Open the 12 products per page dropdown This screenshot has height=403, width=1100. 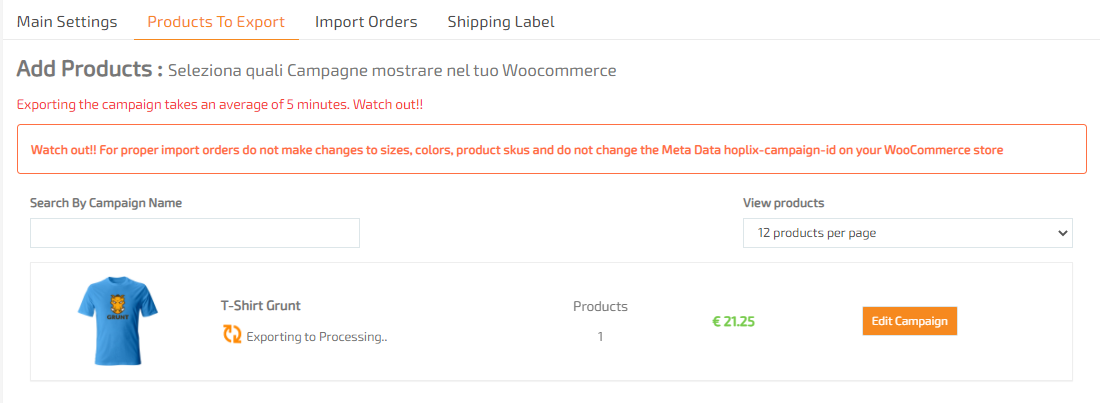(908, 233)
